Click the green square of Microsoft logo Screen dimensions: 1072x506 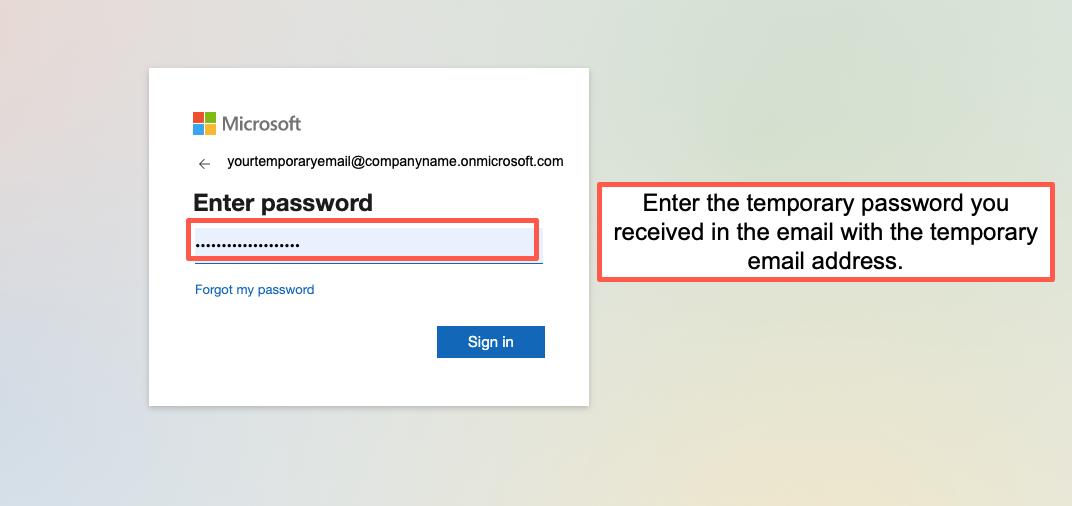point(211,117)
